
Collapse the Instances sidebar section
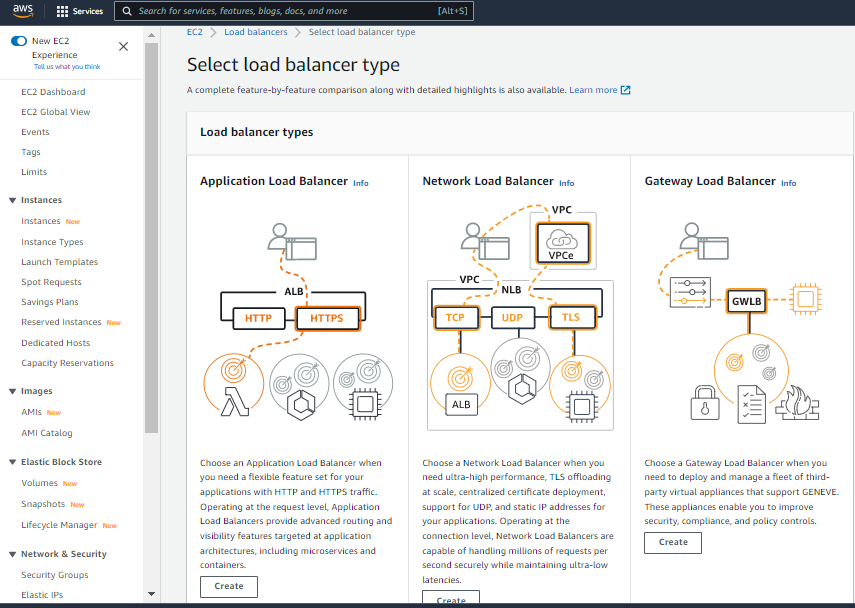[x=13, y=200]
